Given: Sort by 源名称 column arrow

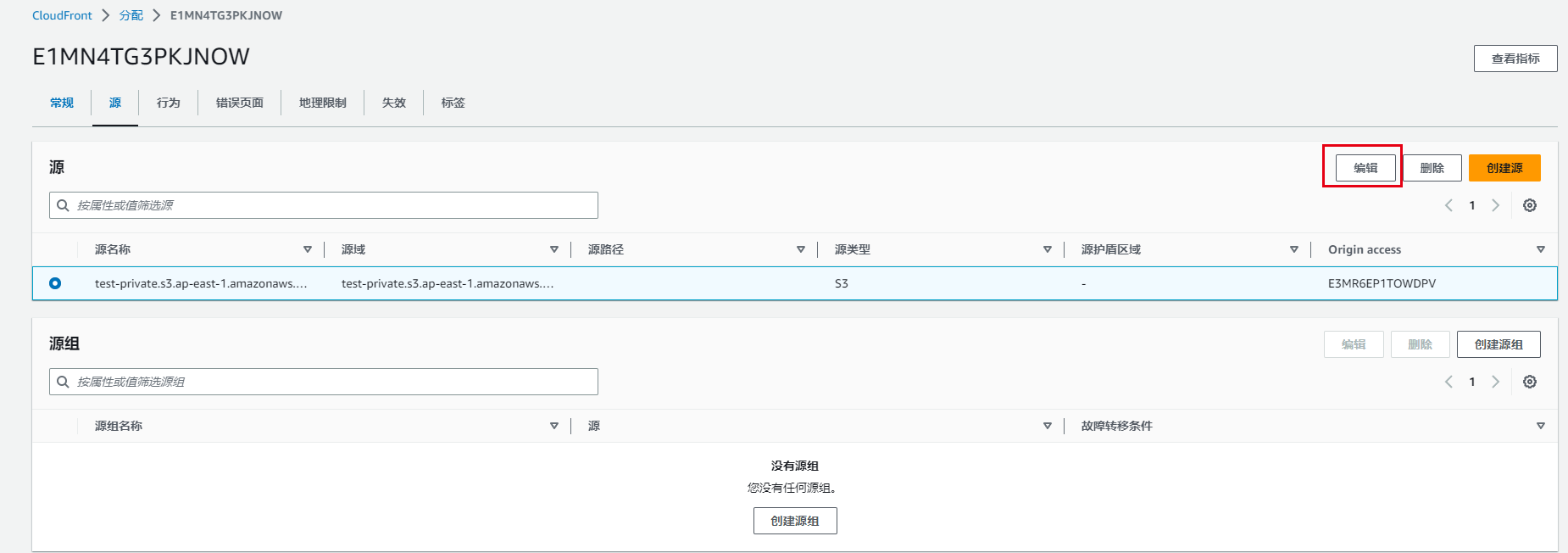Looking at the screenshot, I should (307, 249).
